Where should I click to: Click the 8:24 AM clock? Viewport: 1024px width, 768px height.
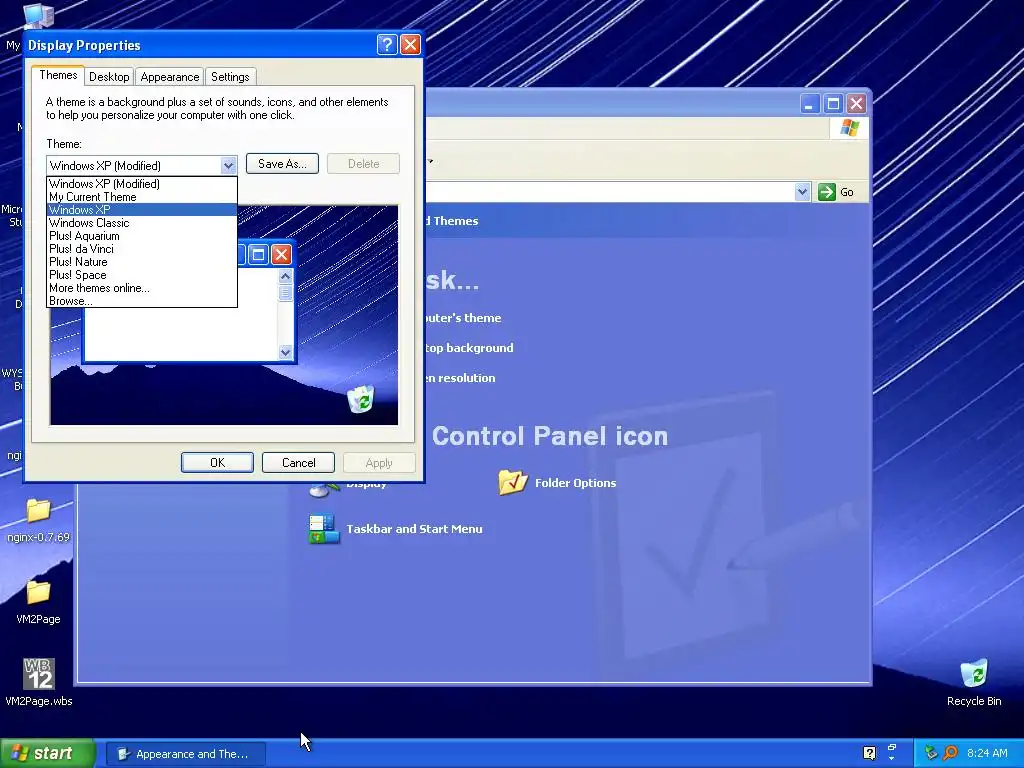pyautogui.click(x=987, y=753)
